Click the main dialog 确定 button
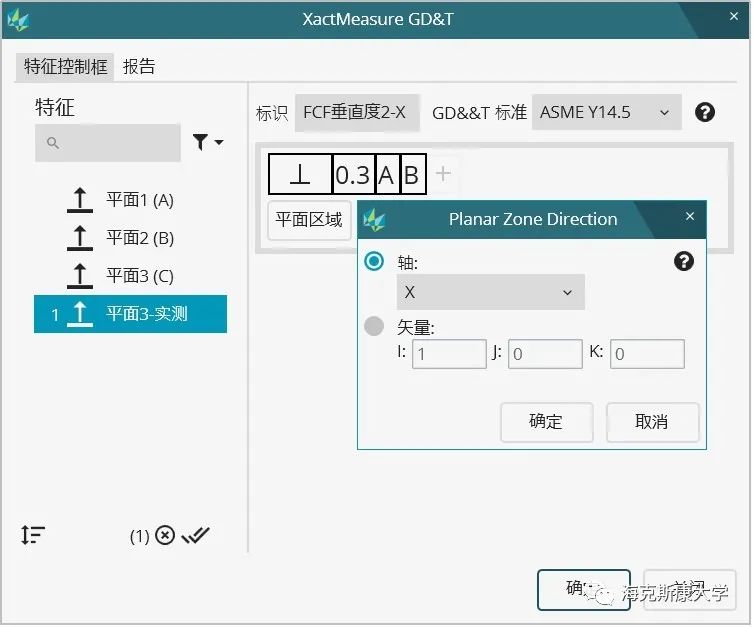This screenshot has width=753, height=627. [x=583, y=590]
